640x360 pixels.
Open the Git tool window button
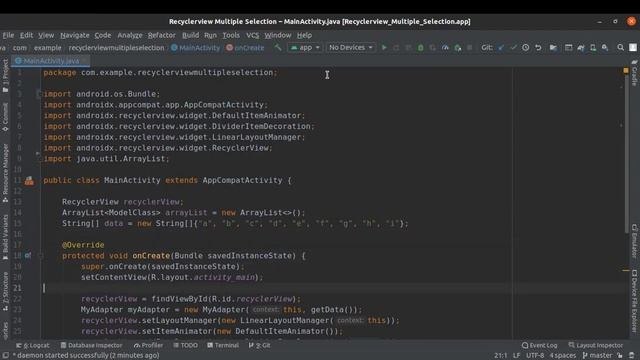pos(260,345)
